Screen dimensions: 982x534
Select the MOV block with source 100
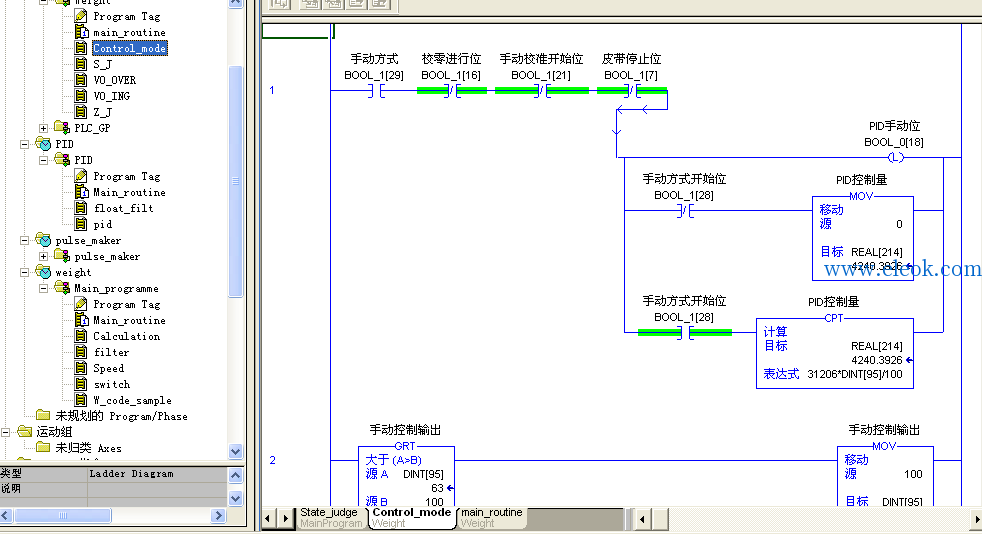pyautogui.click(x=885, y=474)
